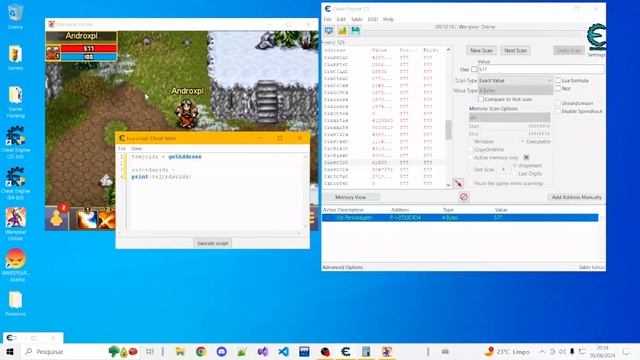Open the Lixeira recycle bin desktop icon
This screenshot has width=640, height=360.
(16, 16)
